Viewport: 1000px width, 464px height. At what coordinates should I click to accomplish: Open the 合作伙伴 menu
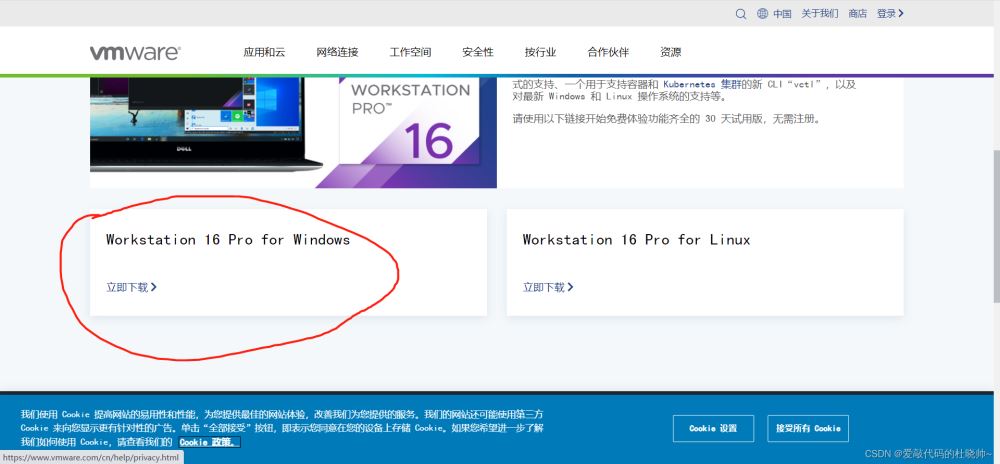coord(608,53)
